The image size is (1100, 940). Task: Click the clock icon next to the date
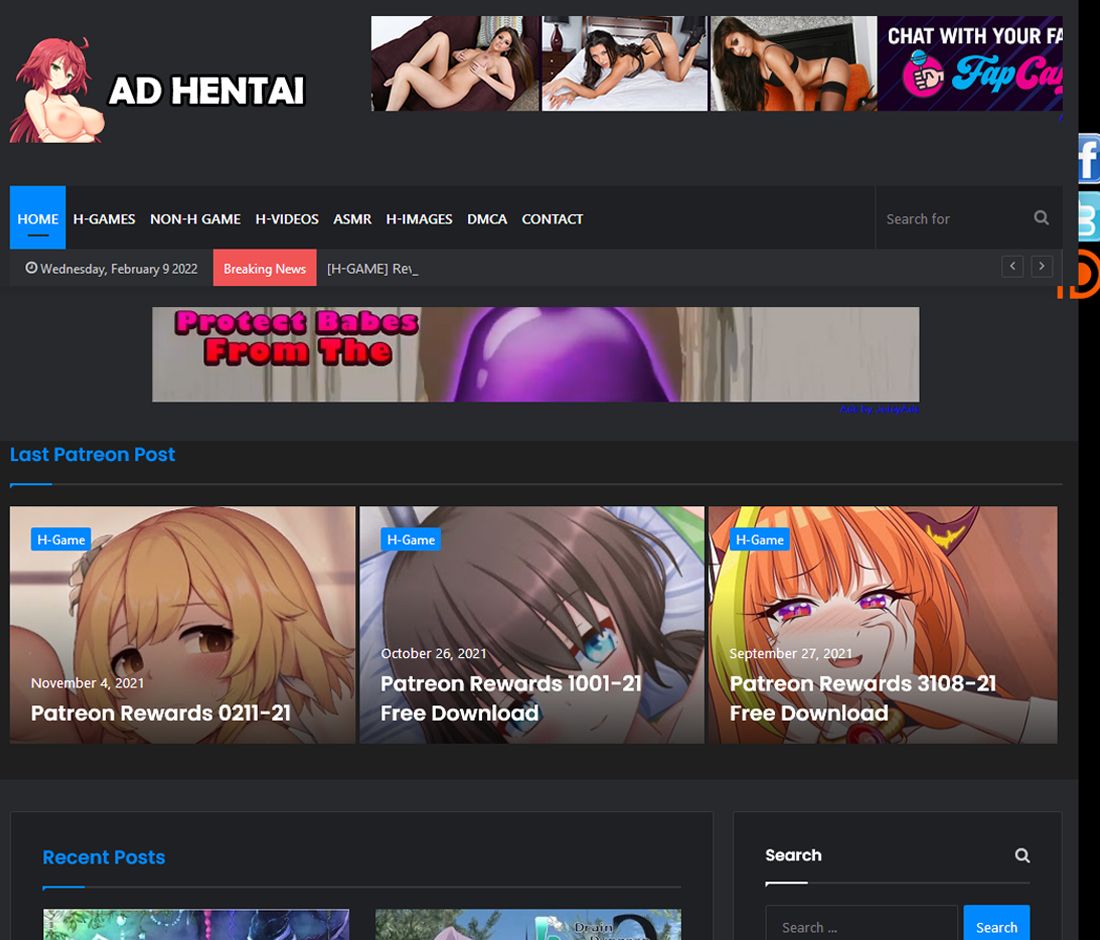pos(30,268)
